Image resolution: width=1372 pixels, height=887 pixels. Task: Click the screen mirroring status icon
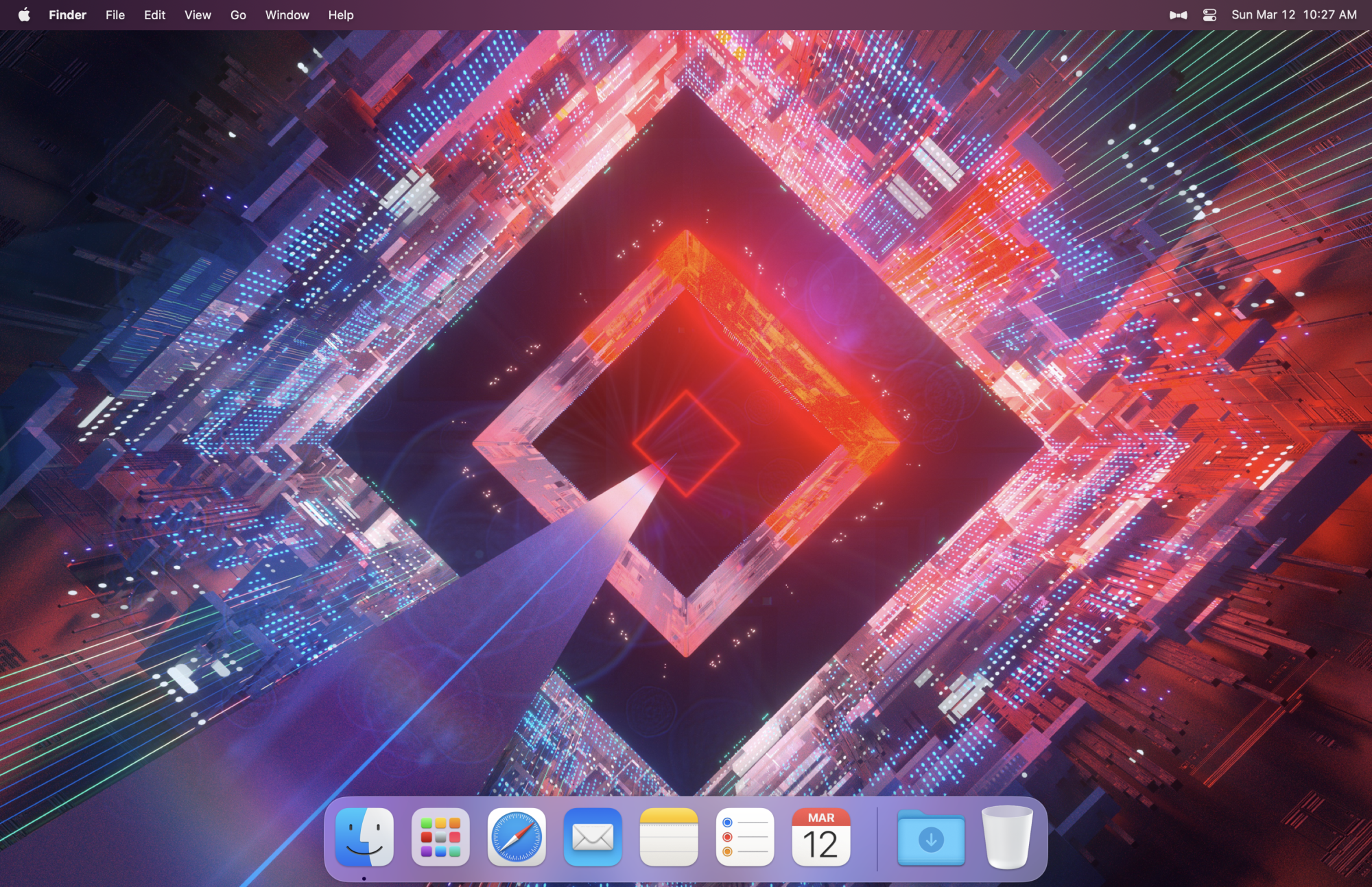1178,14
